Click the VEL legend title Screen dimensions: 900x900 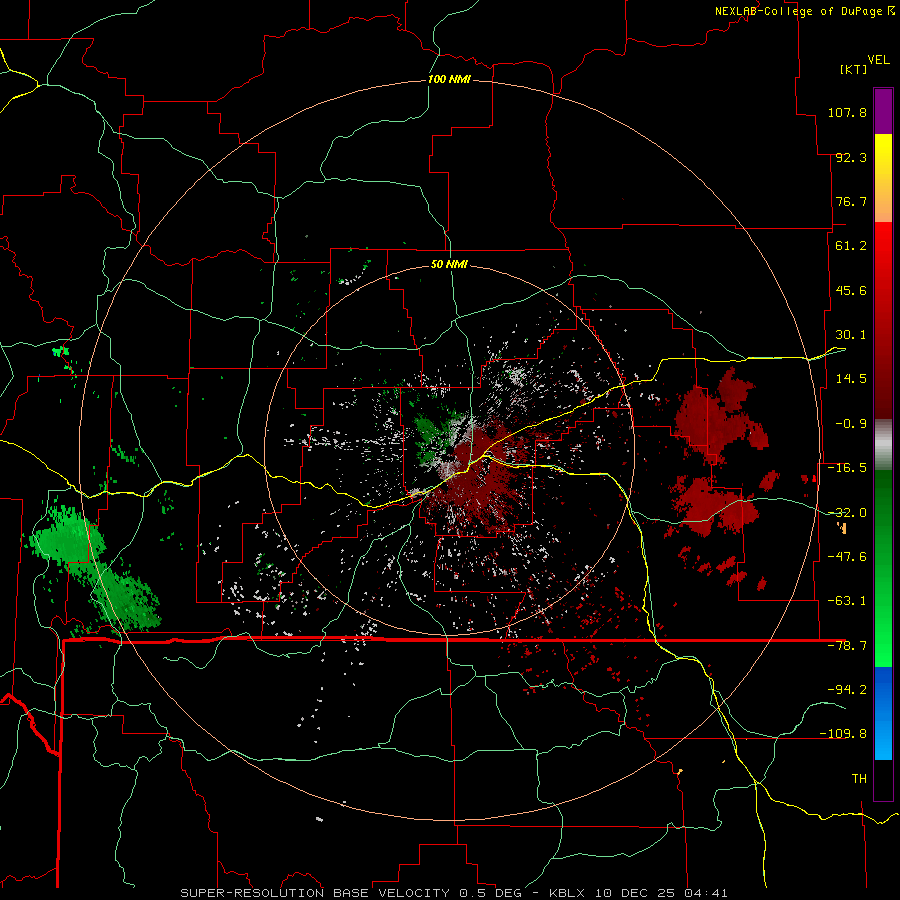click(878, 60)
